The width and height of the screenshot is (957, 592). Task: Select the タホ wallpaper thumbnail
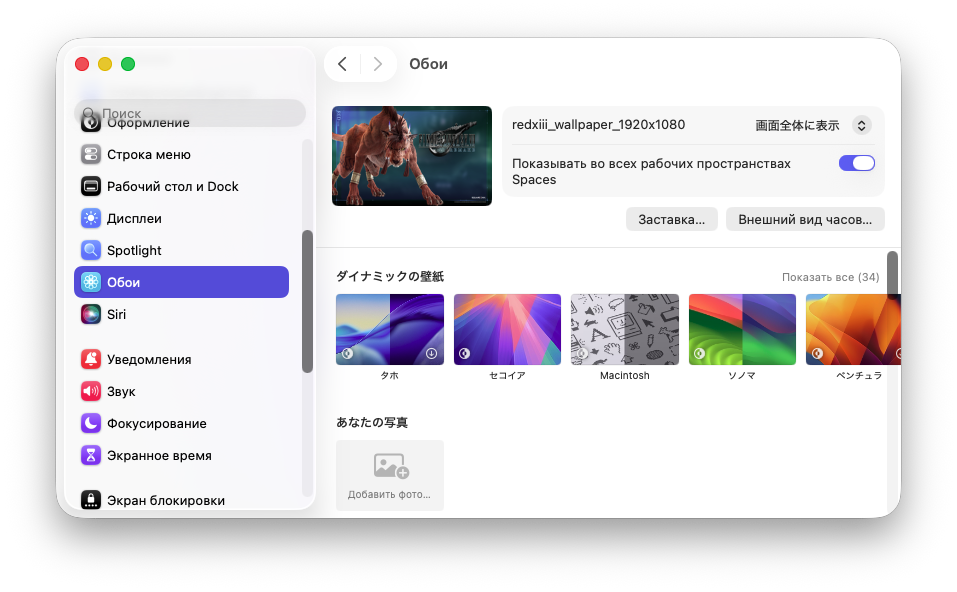pos(390,330)
